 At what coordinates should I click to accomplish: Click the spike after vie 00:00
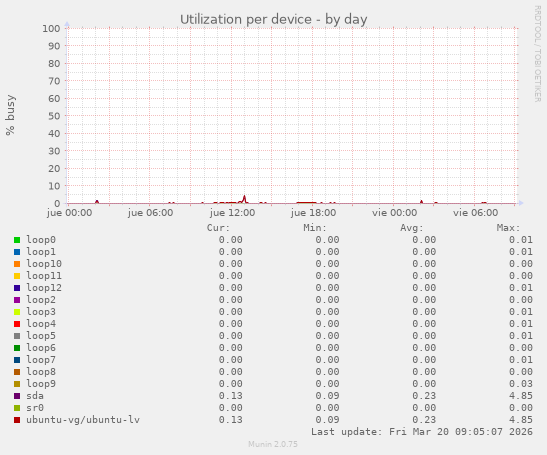coord(421,201)
